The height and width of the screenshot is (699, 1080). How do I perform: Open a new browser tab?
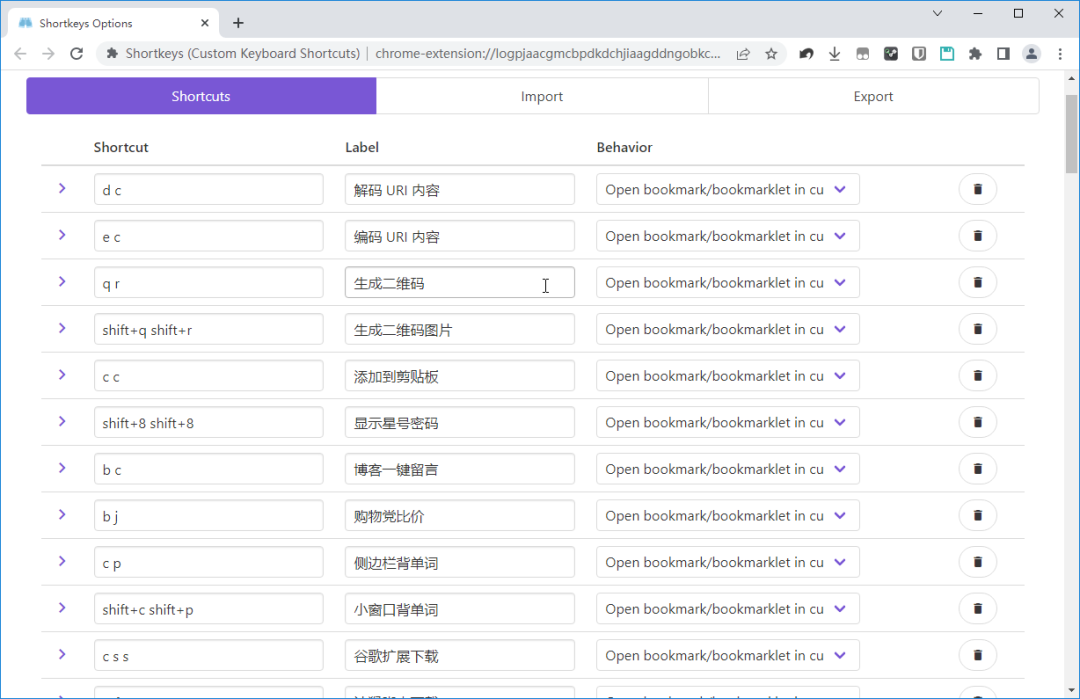point(238,23)
